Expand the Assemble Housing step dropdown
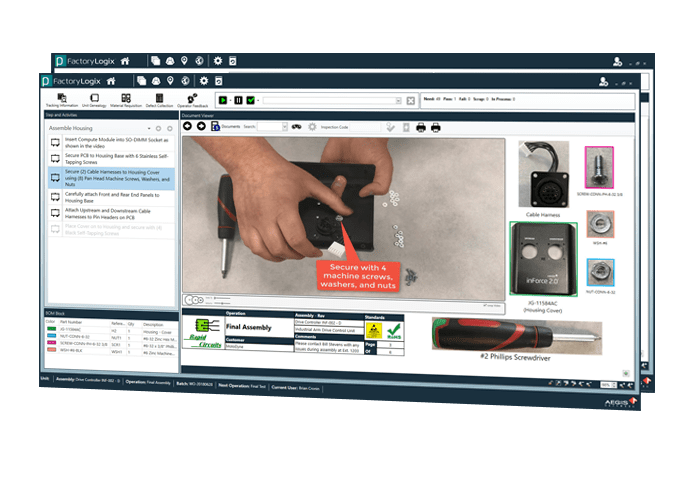The width and height of the screenshot is (681, 485). click(x=149, y=129)
